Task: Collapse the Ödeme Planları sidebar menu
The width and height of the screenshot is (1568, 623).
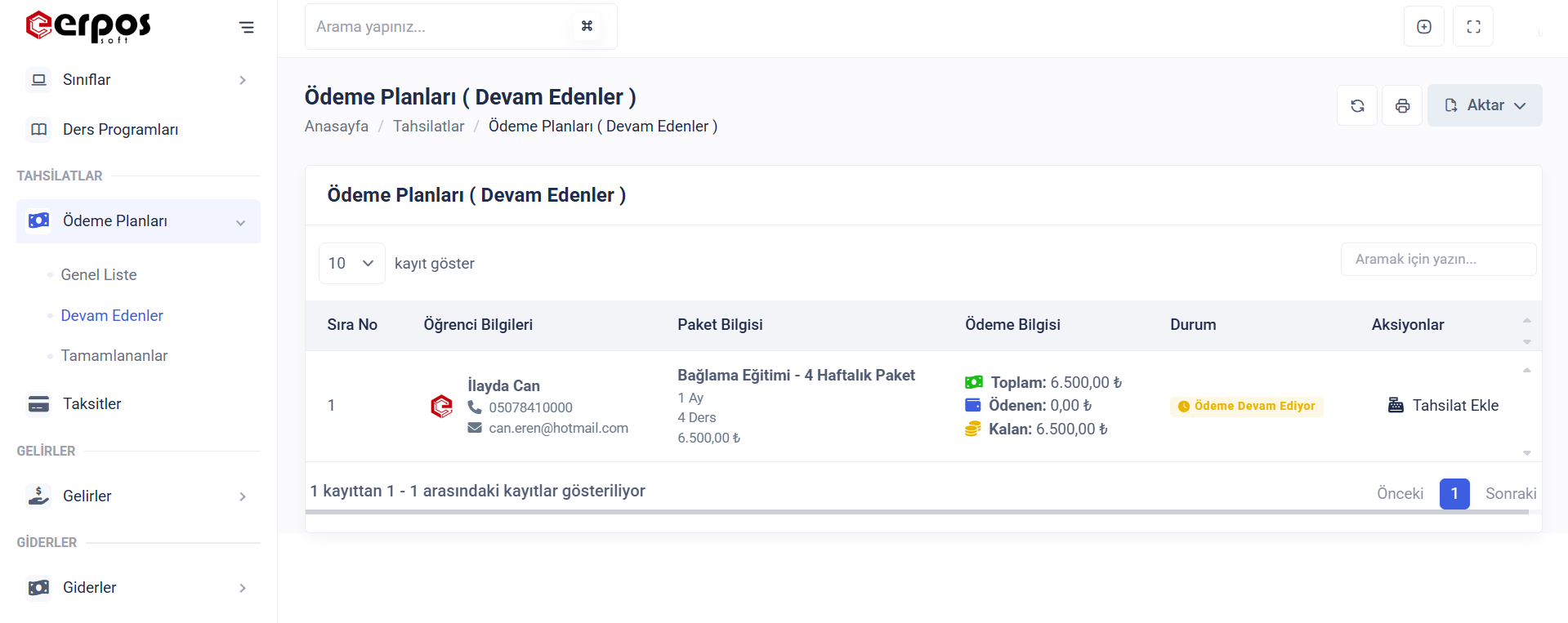Action: 138,221
